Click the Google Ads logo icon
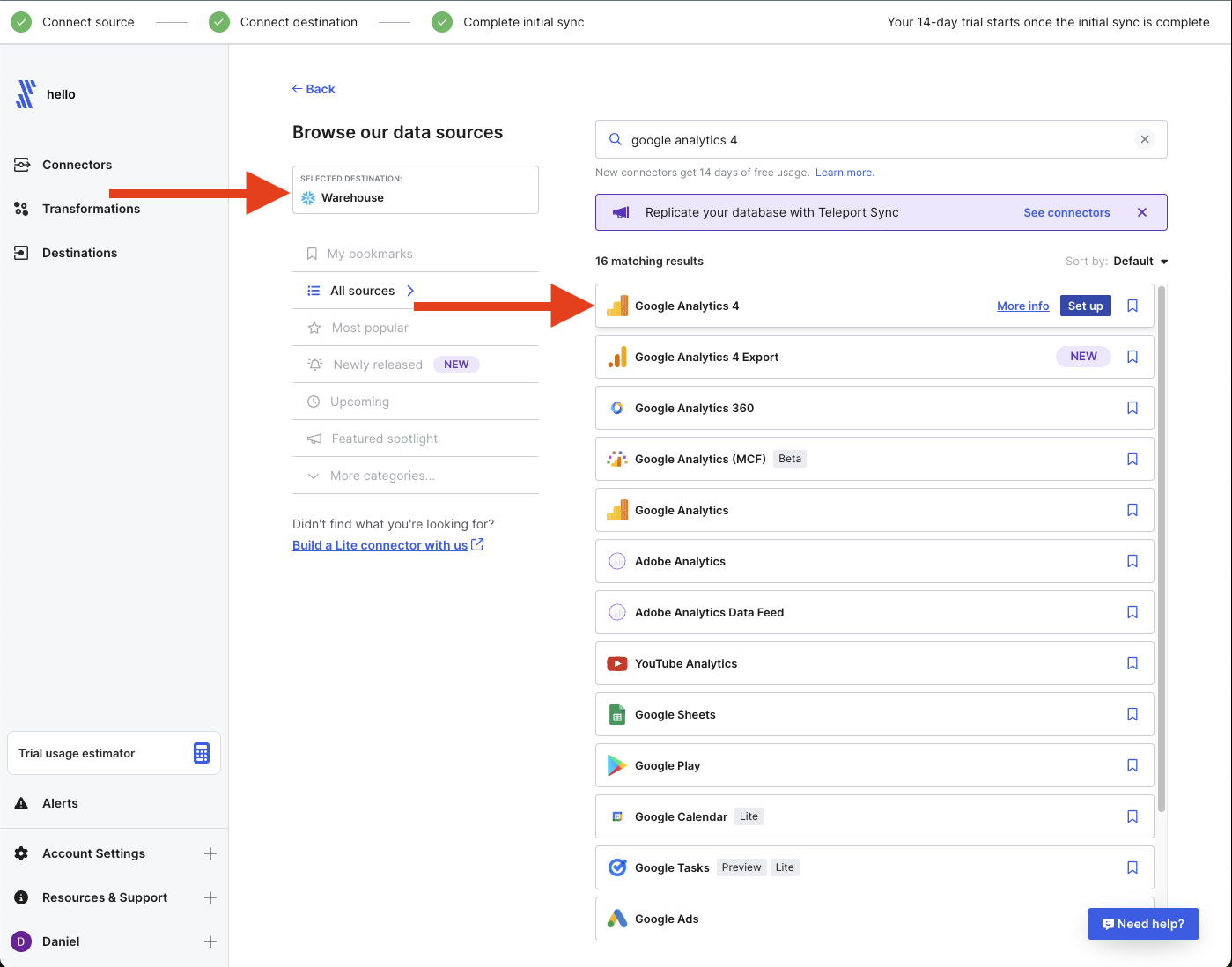Image resolution: width=1232 pixels, height=967 pixels. tap(617, 919)
